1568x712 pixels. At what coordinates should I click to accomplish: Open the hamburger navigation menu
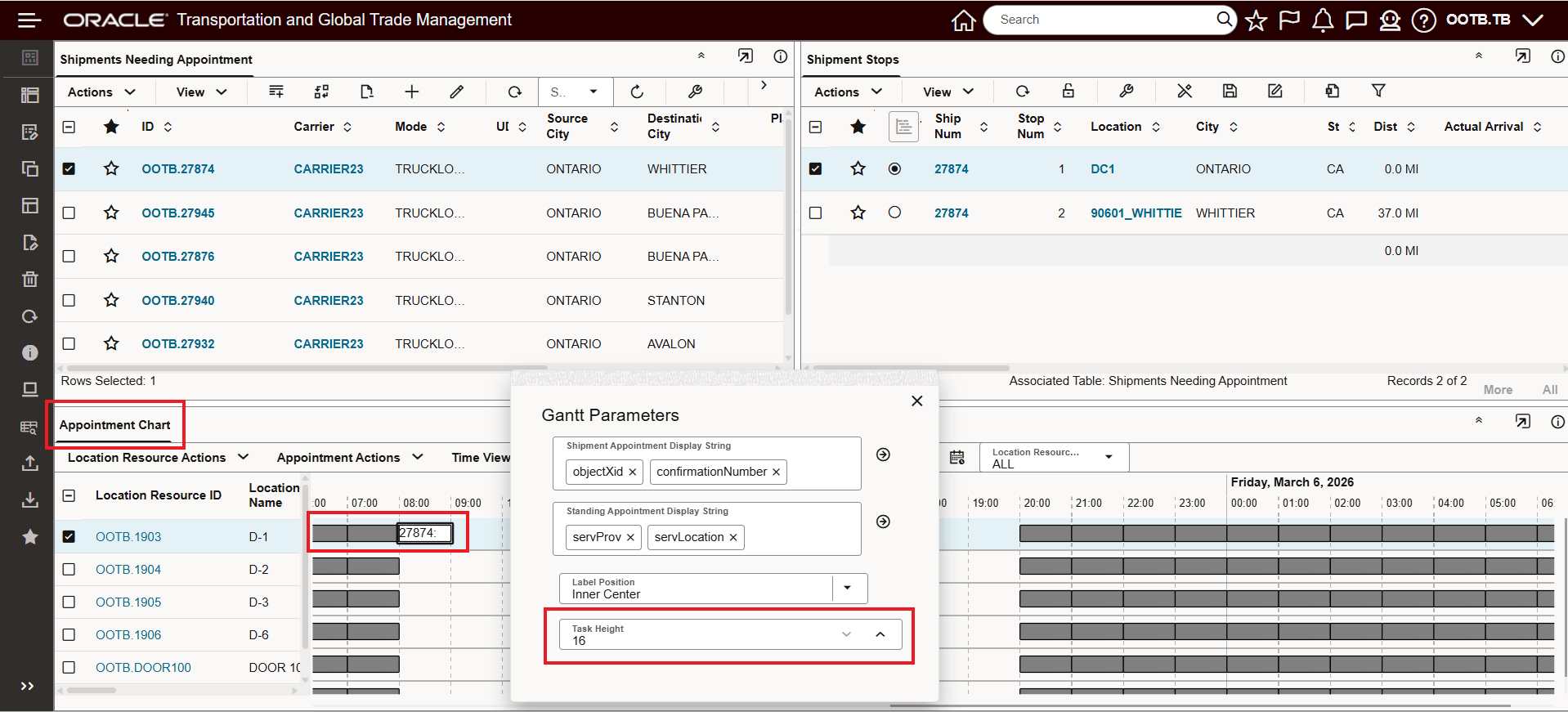click(x=29, y=20)
